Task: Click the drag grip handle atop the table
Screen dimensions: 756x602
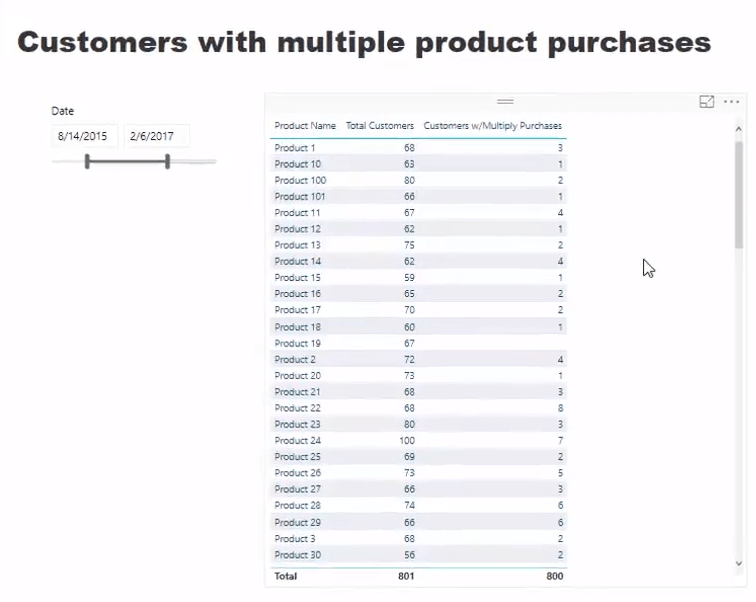Action: coord(505,102)
